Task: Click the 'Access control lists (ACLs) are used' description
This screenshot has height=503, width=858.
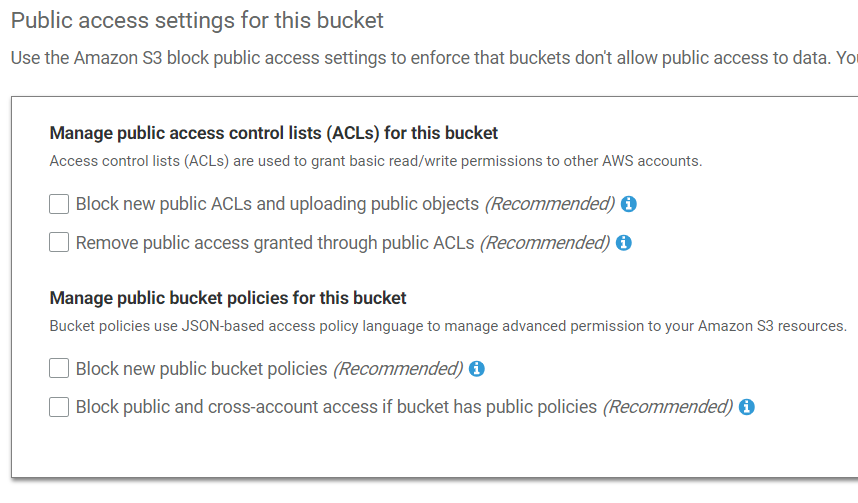Action: 375,161
